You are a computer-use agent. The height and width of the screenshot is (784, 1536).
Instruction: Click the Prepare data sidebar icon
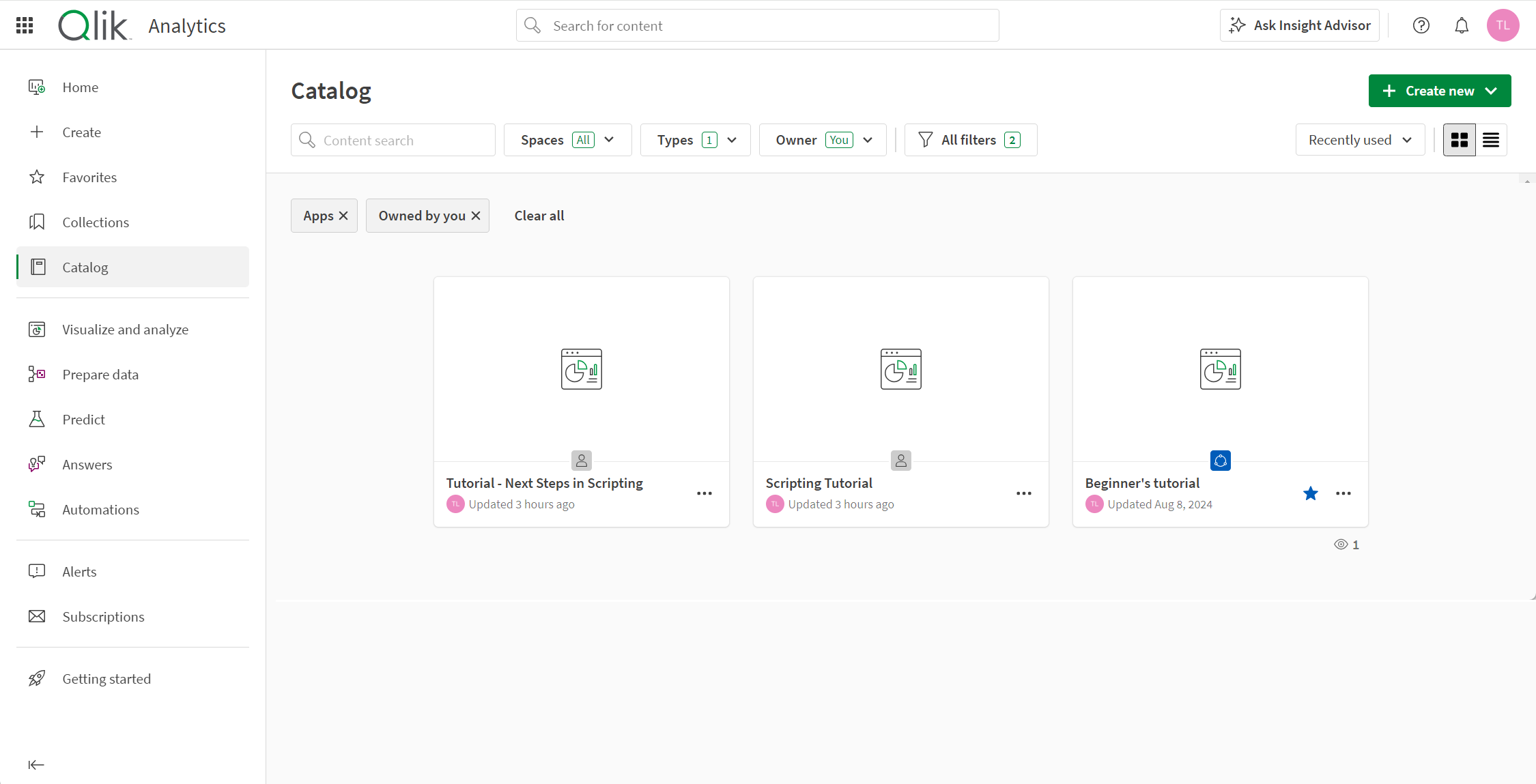(37, 374)
